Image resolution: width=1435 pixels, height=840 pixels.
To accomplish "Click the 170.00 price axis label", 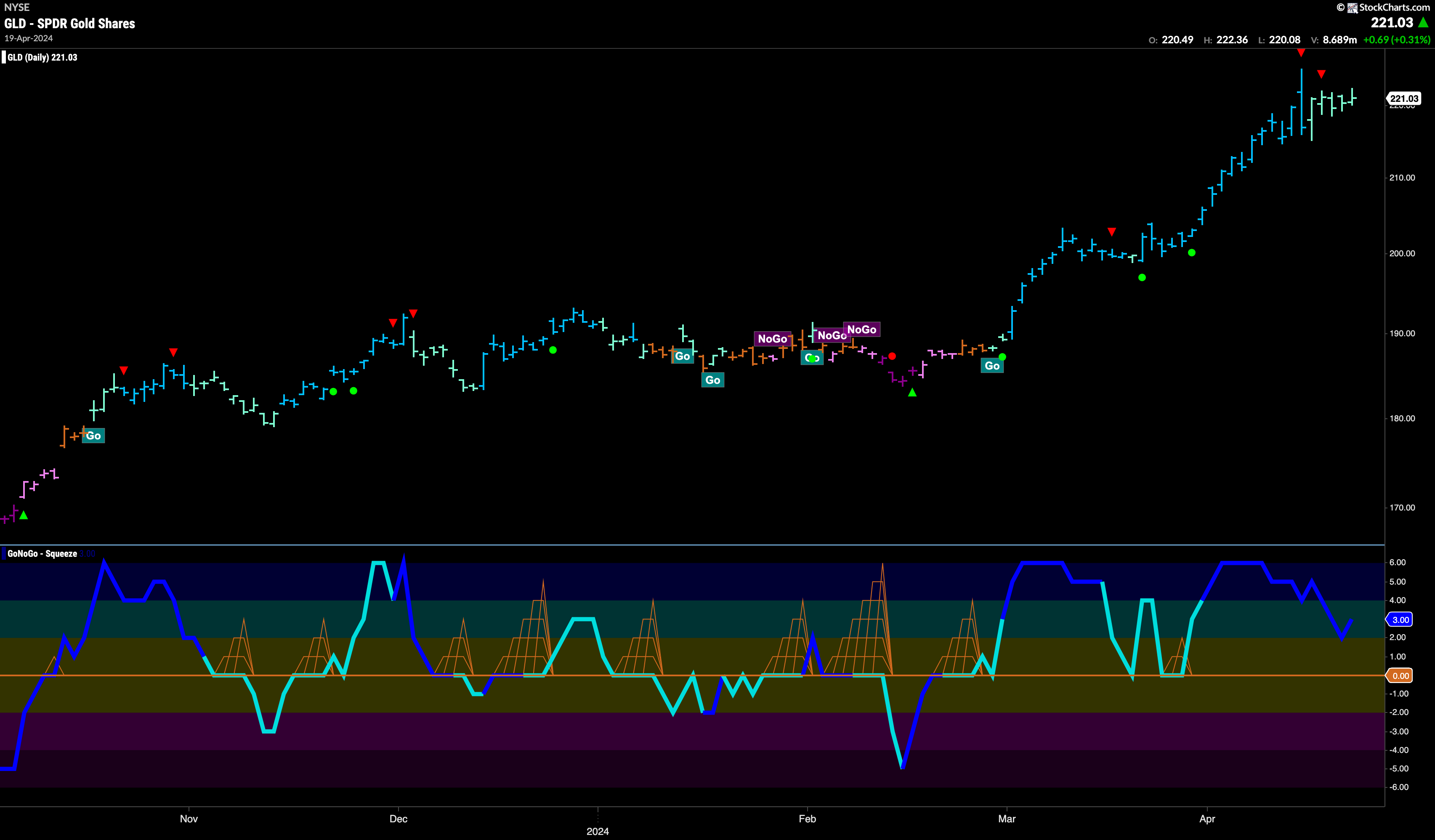I will point(1402,508).
